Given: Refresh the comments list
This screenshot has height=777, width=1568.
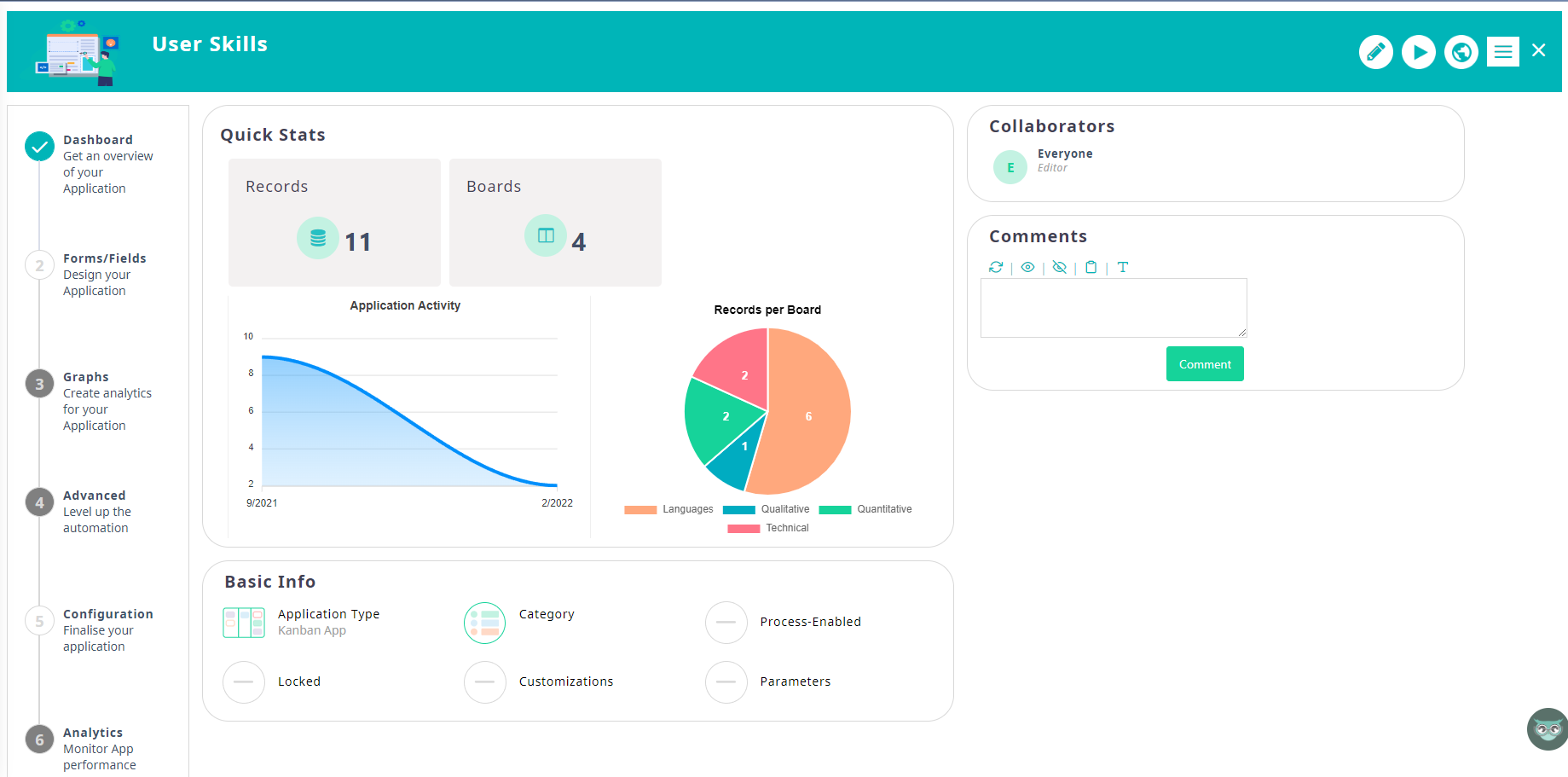Looking at the screenshot, I should (x=996, y=267).
